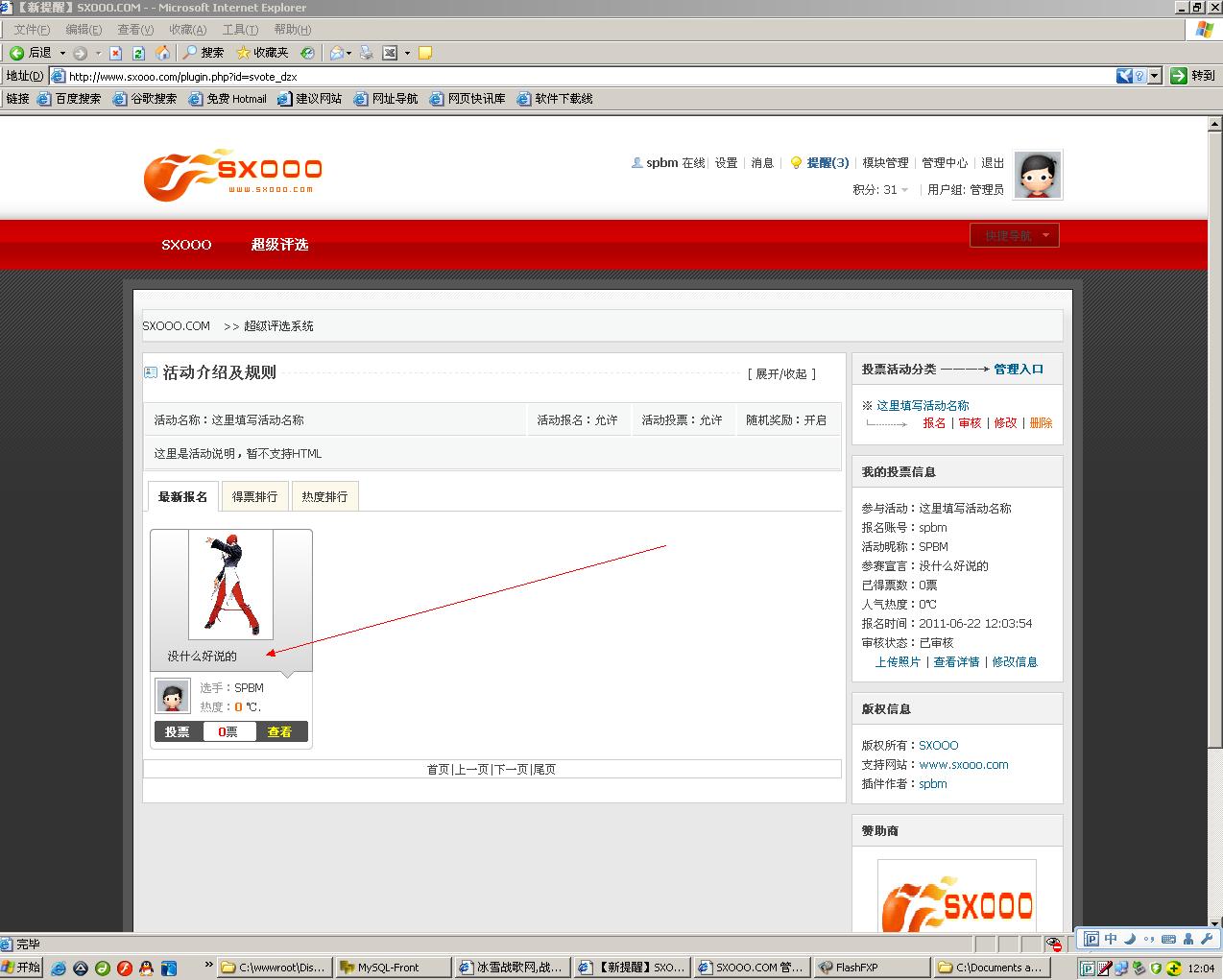This screenshot has width=1223, height=980.
Task: Click the Print toolbar icon
Action: pyautogui.click(x=366, y=53)
